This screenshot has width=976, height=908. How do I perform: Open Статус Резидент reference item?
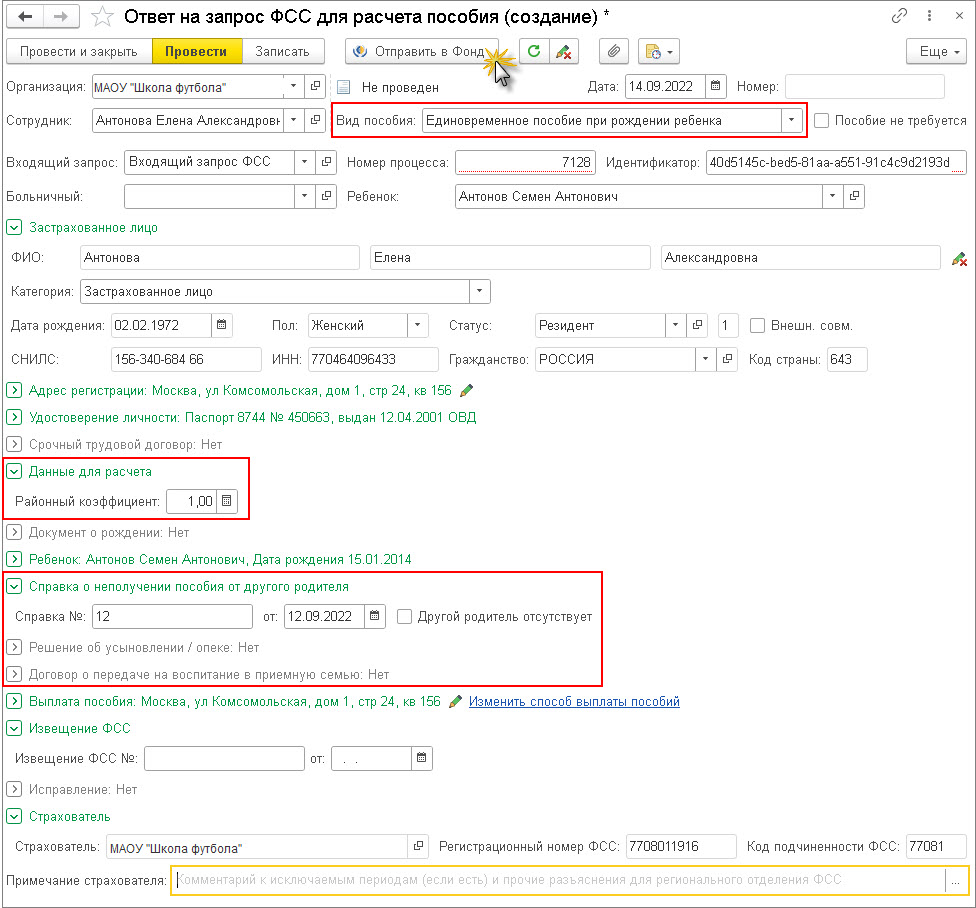click(x=697, y=325)
